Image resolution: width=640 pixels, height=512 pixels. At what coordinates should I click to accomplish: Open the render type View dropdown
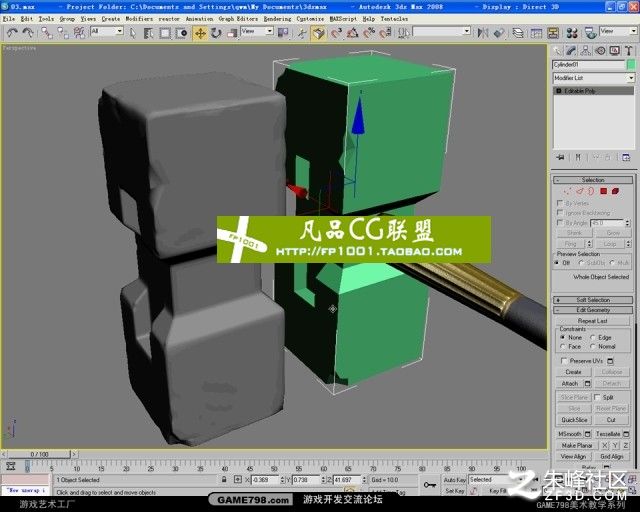[x=618, y=31]
